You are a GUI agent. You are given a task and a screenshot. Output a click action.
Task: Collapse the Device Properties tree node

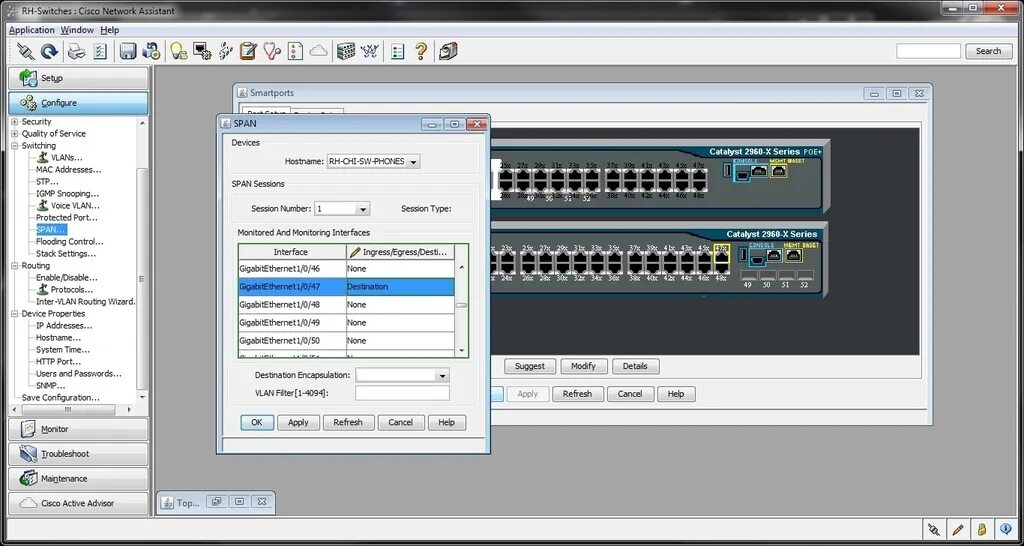click(x=15, y=314)
